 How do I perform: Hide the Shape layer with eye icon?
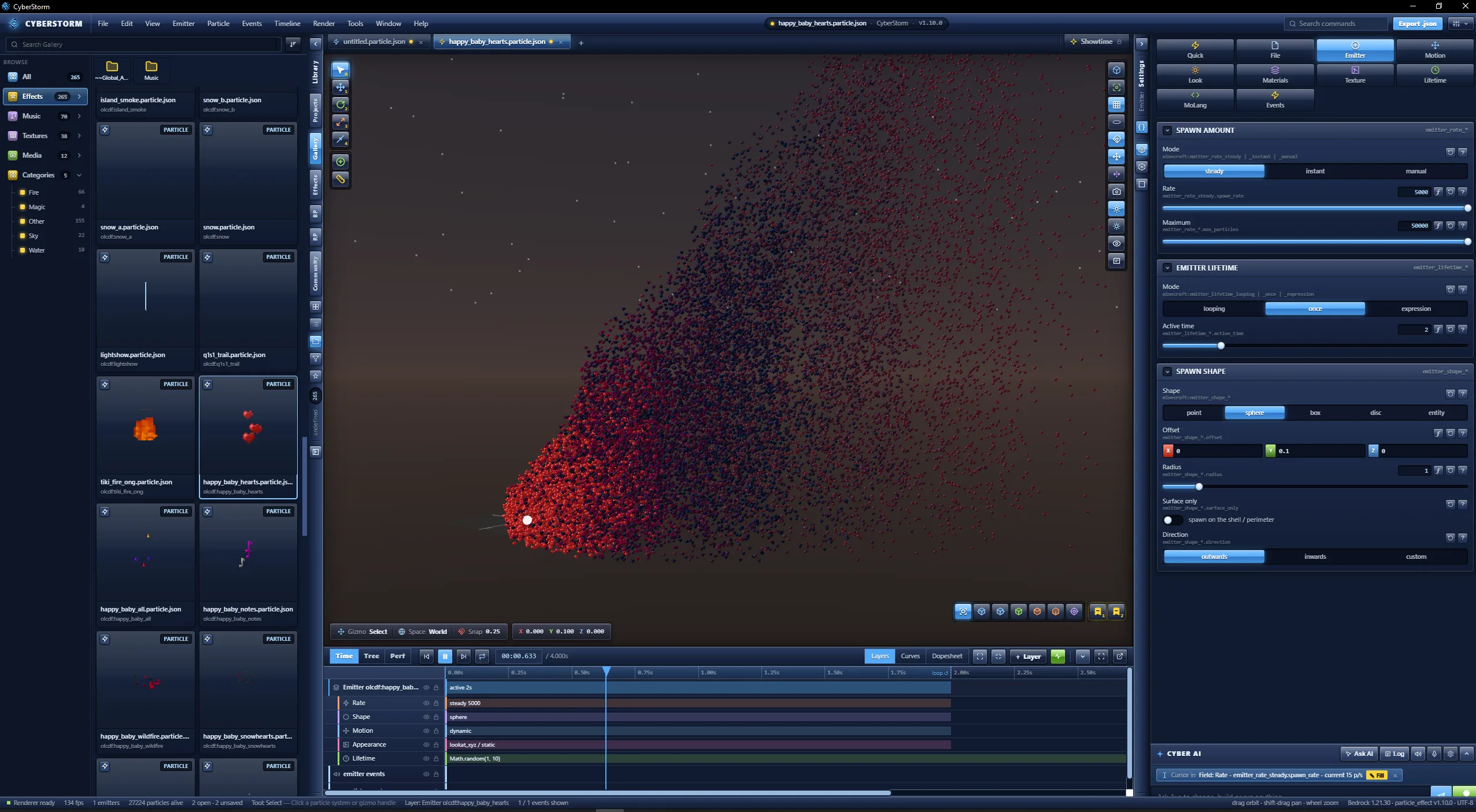click(426, 717)
